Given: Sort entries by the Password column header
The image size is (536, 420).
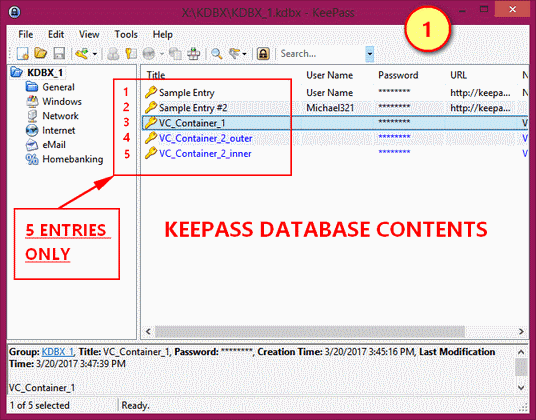Looking at the screenshot, I should (398, 75).
